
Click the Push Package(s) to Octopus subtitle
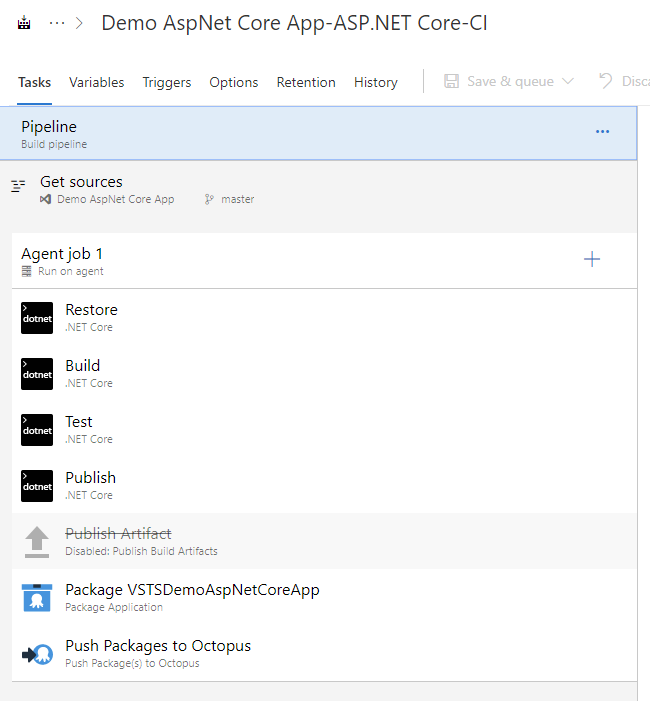click(132, 663)
